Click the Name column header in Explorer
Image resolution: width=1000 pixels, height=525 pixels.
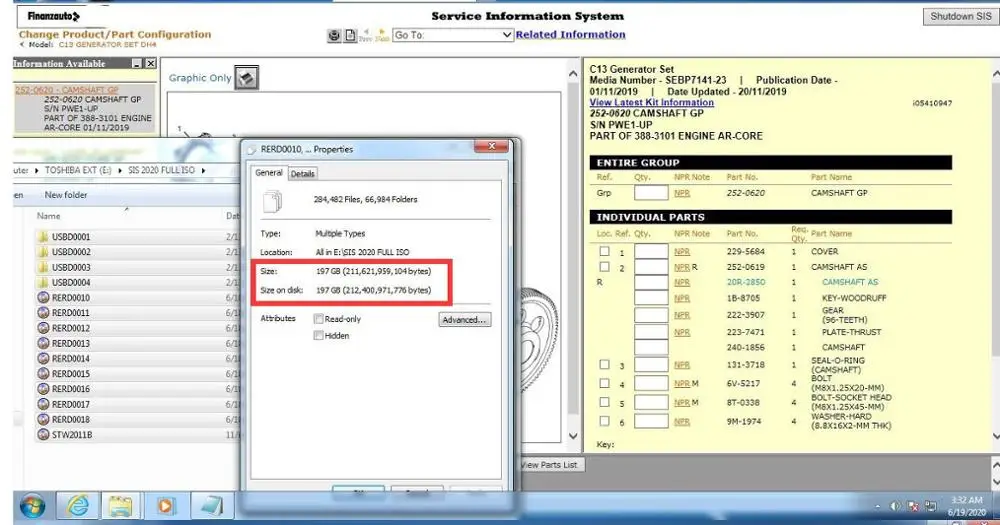tap(48, 216)
